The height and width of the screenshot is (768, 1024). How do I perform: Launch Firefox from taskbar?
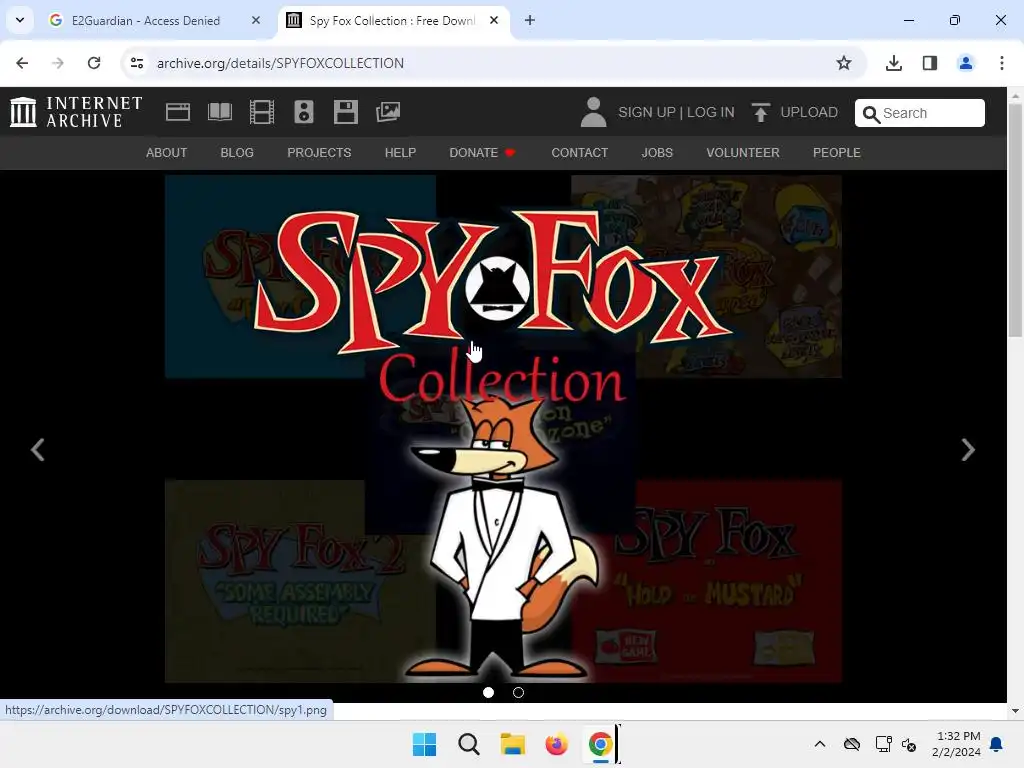click(556, 744)
